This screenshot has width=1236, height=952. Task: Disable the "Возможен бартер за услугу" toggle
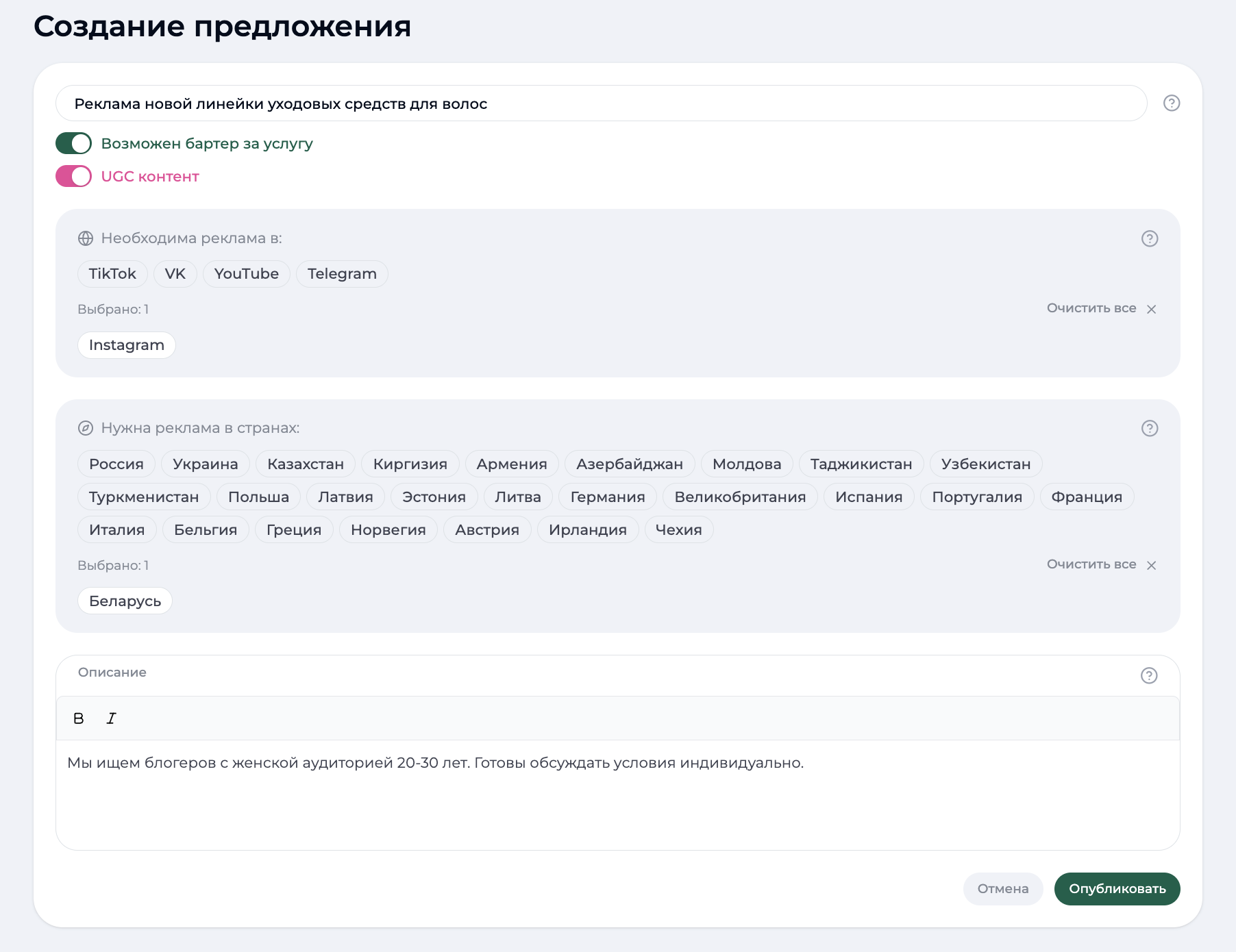pyautogui.click(x=73, y=143)
